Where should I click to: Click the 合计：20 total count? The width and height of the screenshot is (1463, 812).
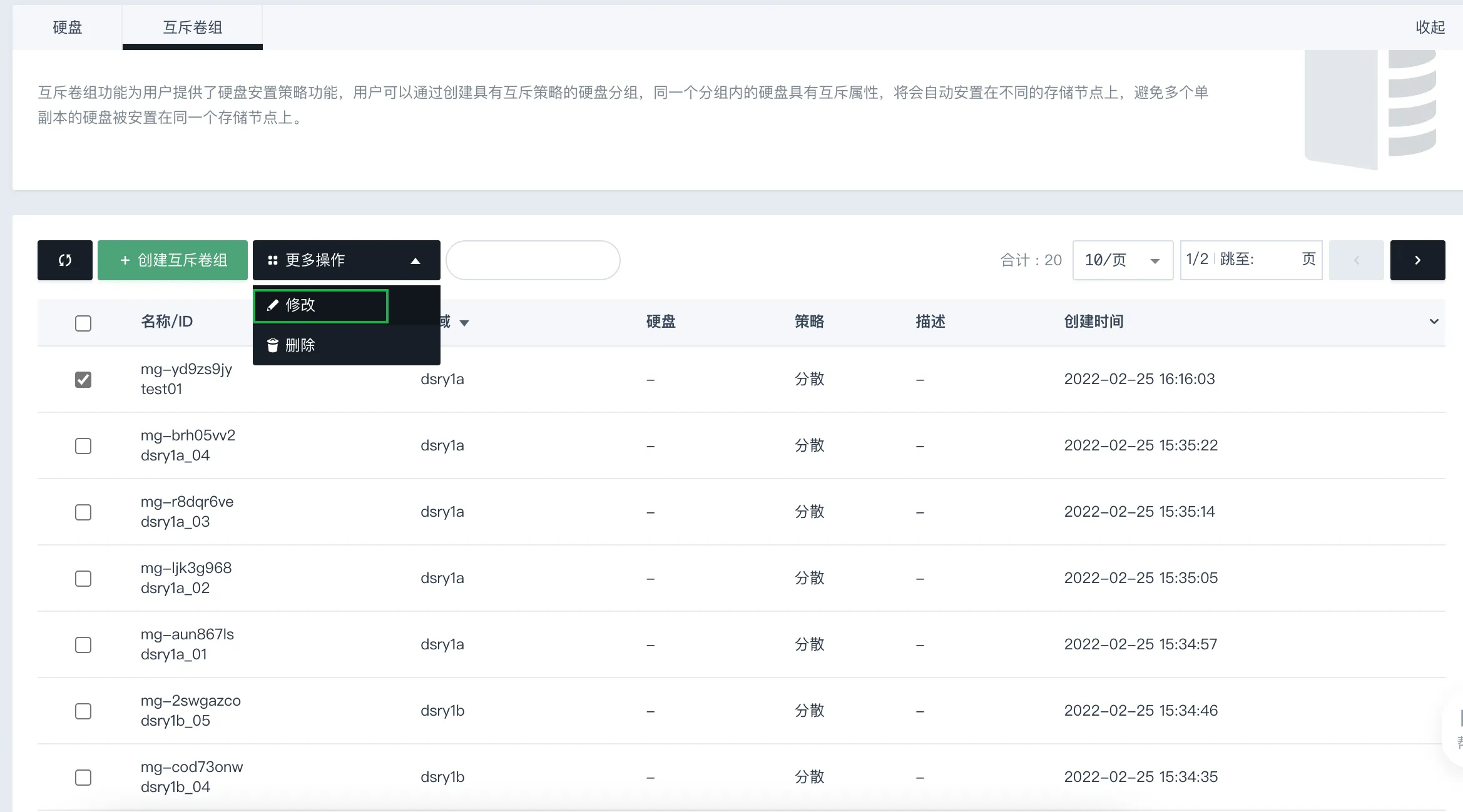1031,260
